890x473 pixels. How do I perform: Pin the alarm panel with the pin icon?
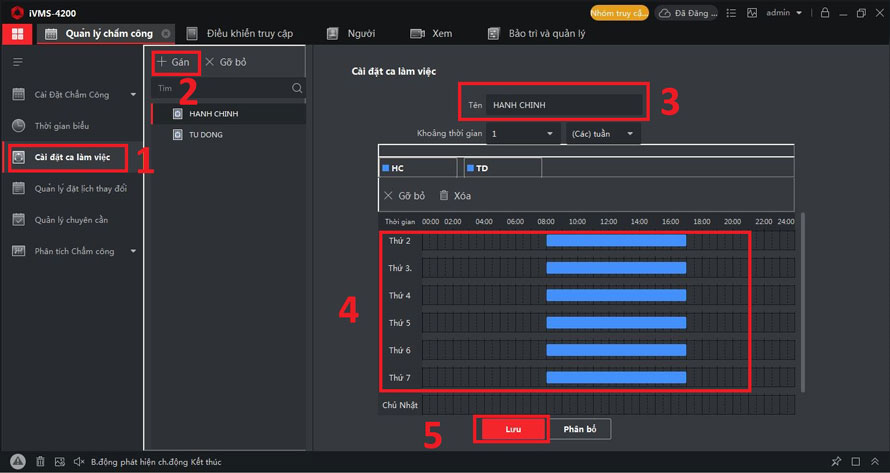[x=836, y=462]
